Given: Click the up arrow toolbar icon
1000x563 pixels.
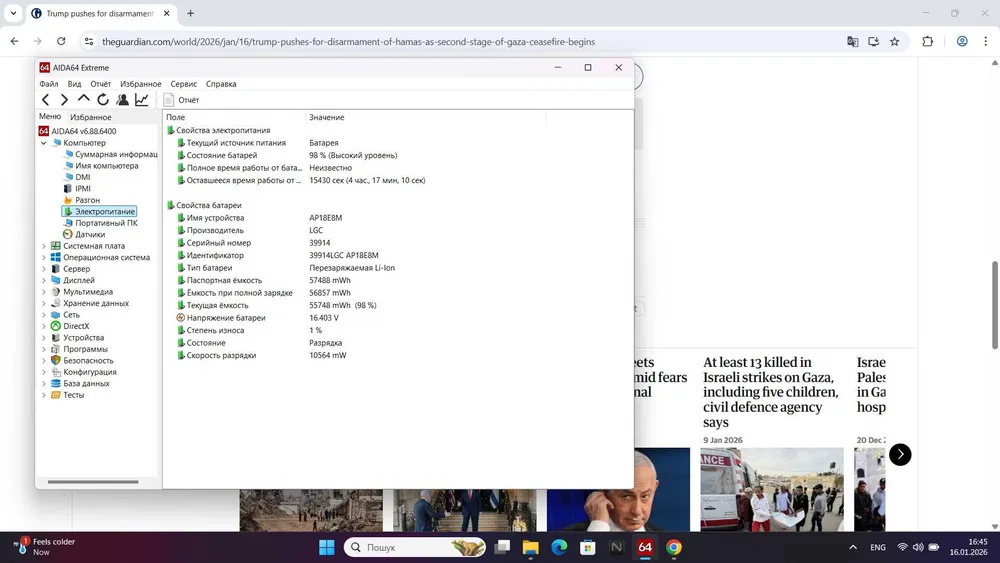Looking at the screenshot, I should [84, 100].
